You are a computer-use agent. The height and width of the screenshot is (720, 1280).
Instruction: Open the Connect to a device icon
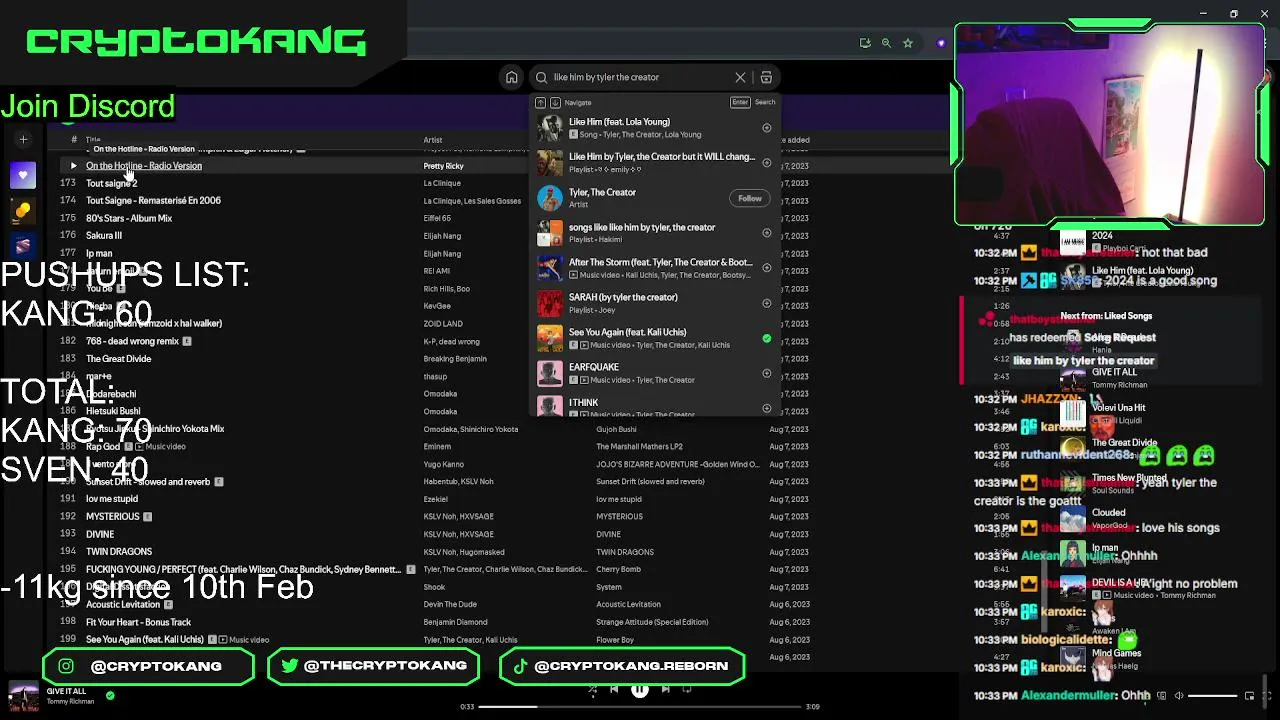(1161, 695)
